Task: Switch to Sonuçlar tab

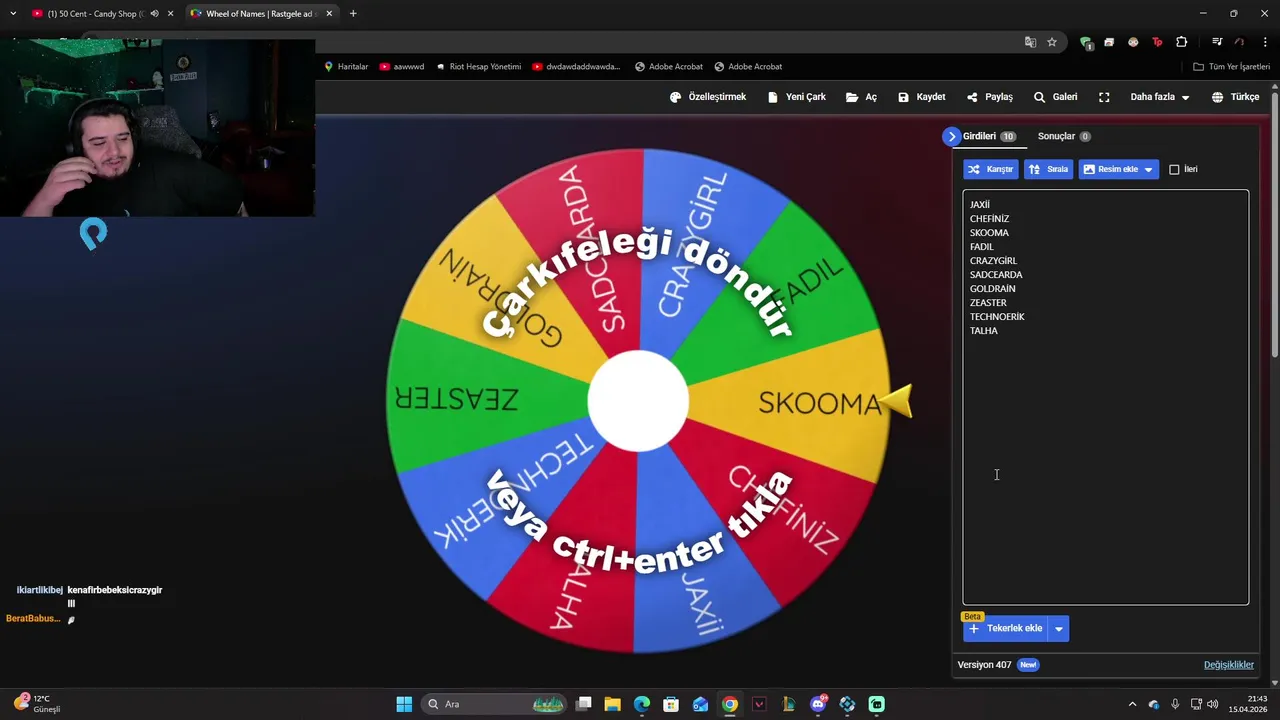Action: tap(1064, 136)
